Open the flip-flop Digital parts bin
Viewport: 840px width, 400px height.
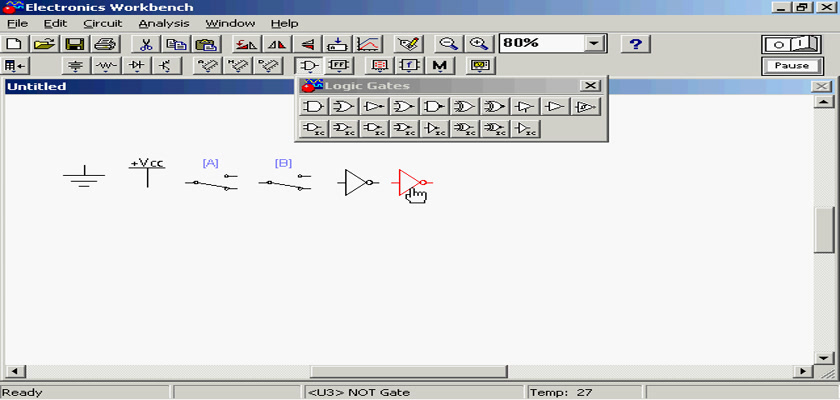tap(339, 66)
